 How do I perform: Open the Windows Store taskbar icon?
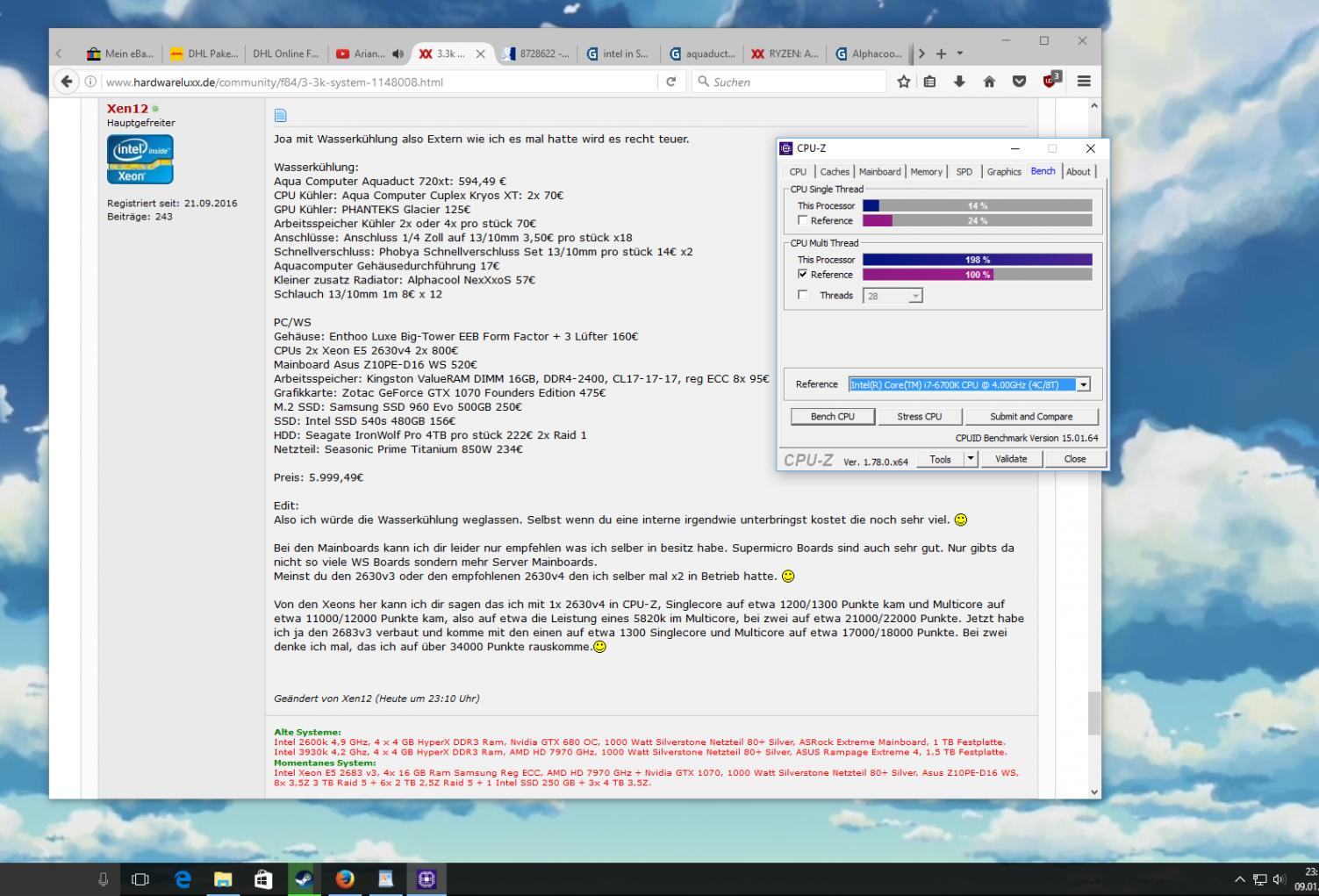[263, 878]
